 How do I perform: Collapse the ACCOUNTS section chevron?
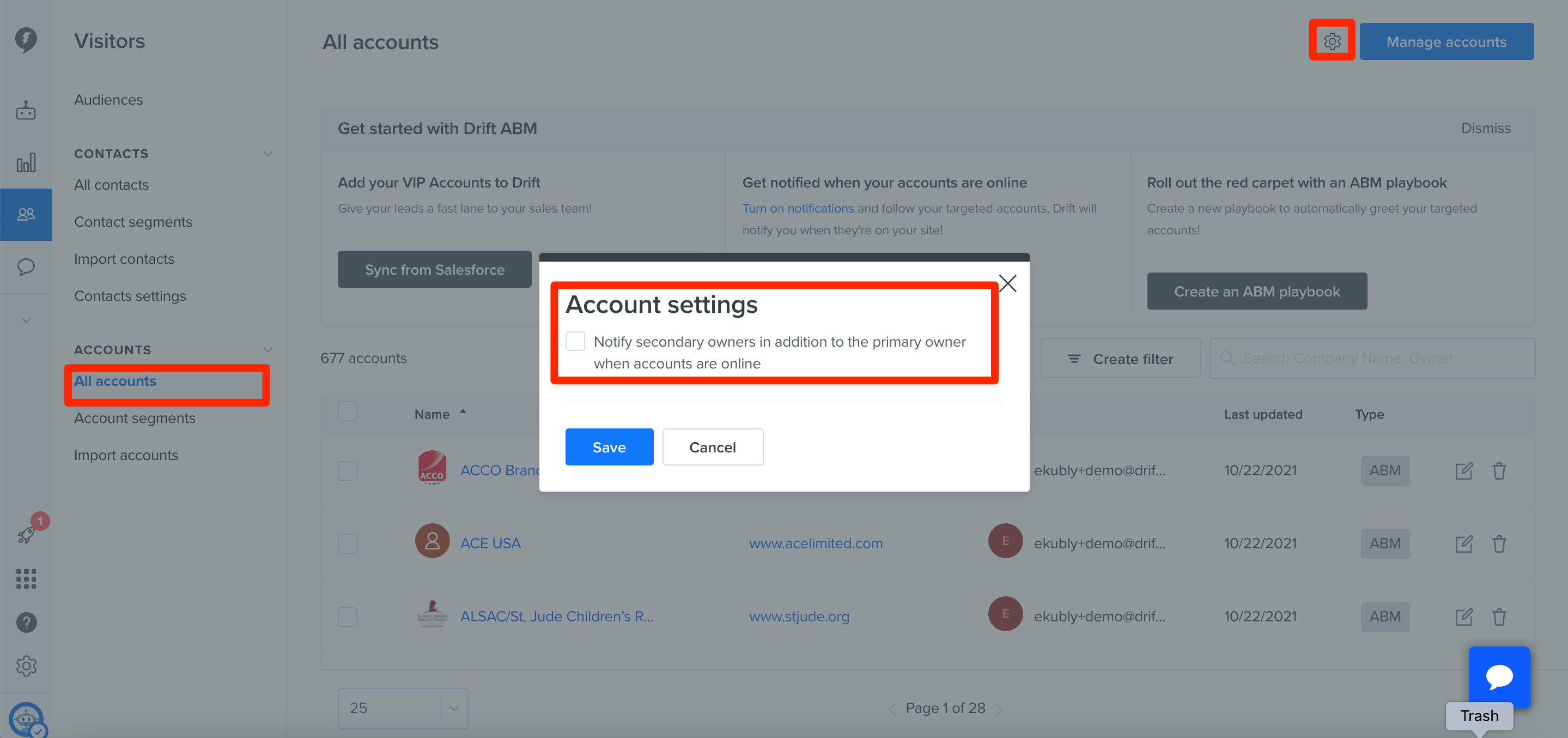tap(268, 349)
